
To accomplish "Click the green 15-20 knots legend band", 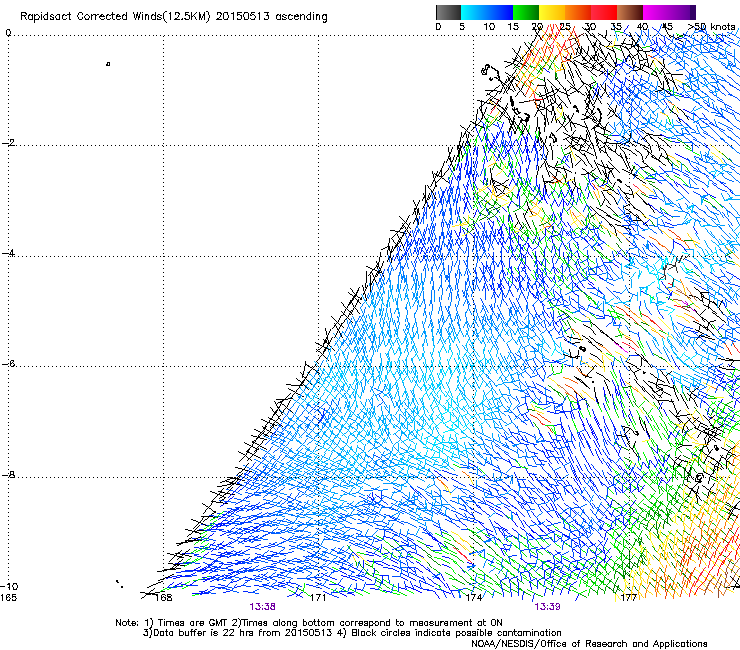I will pos(526,12).
